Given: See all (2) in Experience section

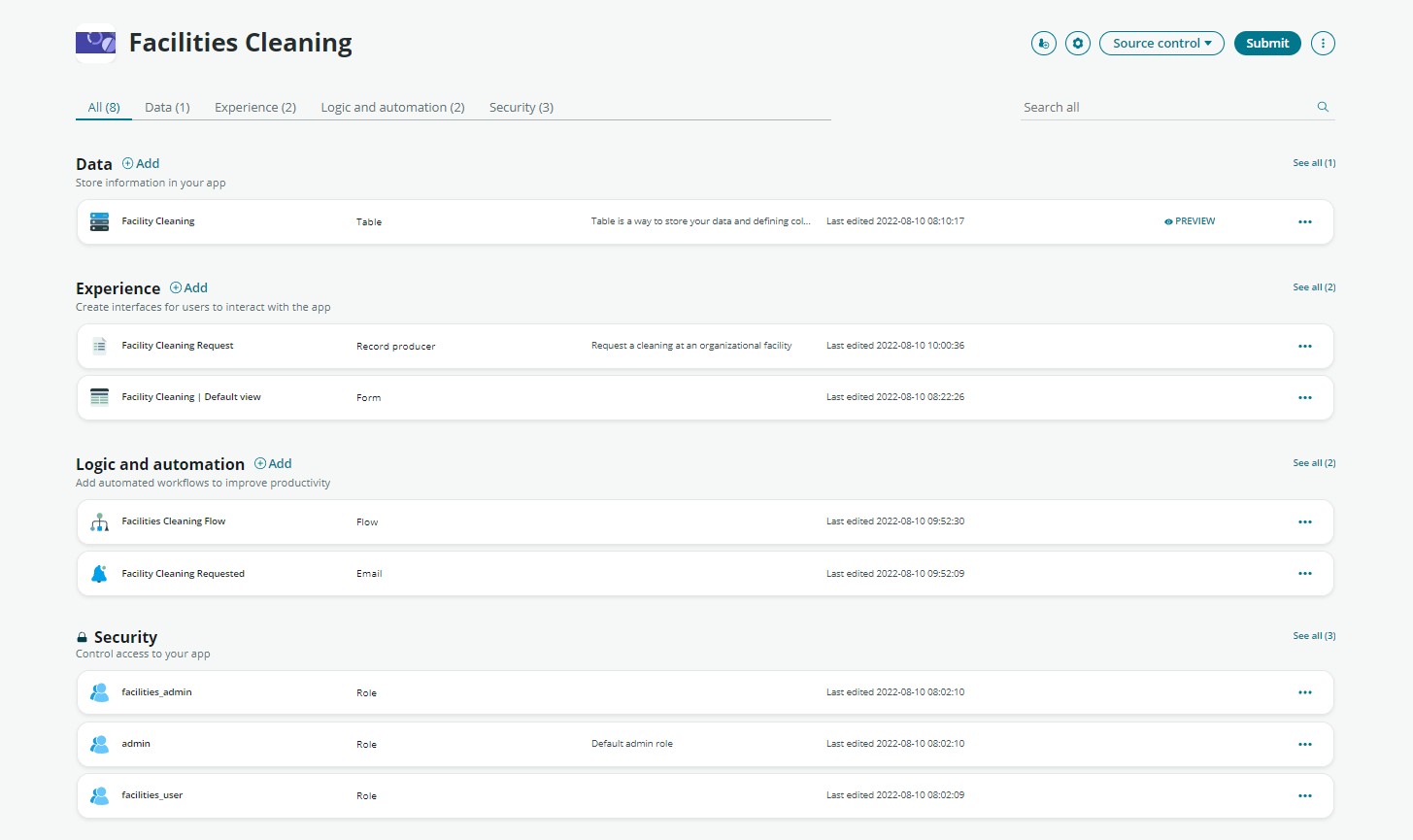Looking at the screenshot, I should point(1314,287).
